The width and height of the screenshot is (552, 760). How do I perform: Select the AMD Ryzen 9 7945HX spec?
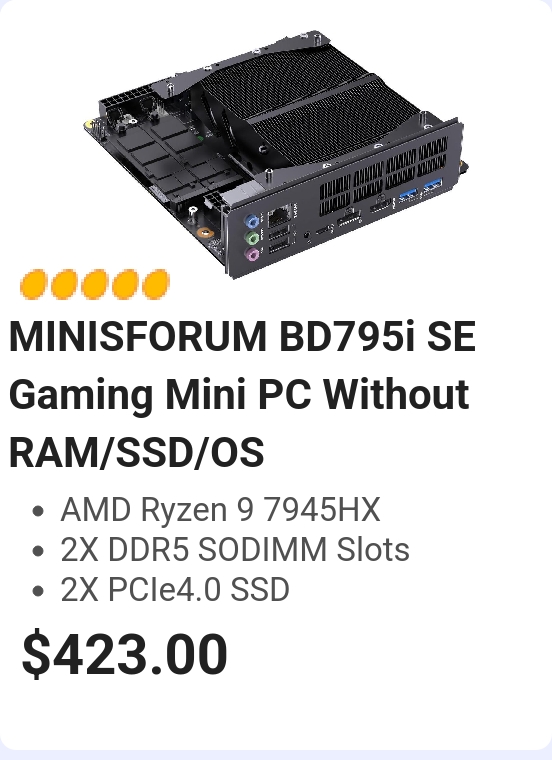click(x=221, y=509)
